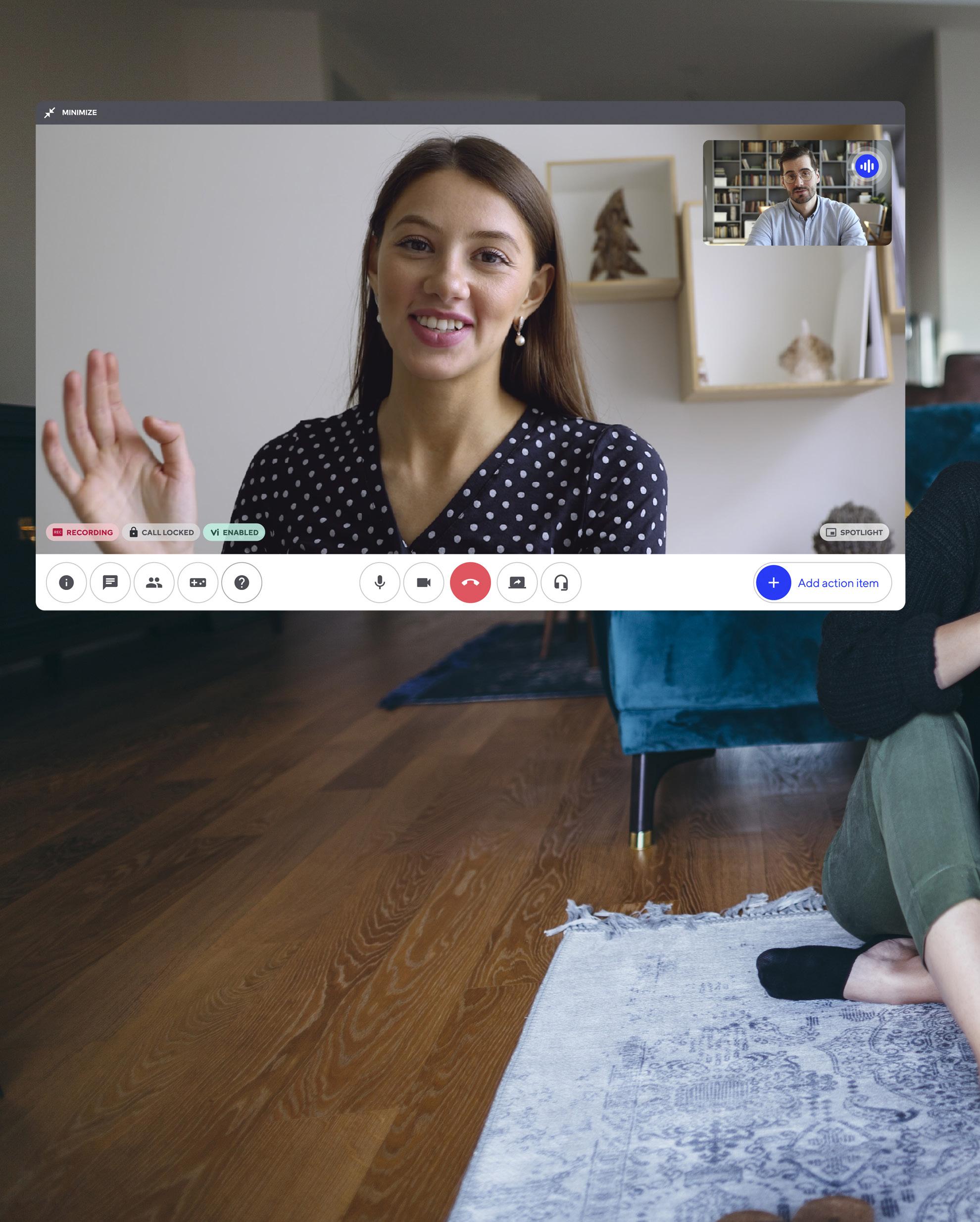Viewport: 980px width, 1222px height.
Task: Toggle the Spotlight button
Action: coord(854,532)
